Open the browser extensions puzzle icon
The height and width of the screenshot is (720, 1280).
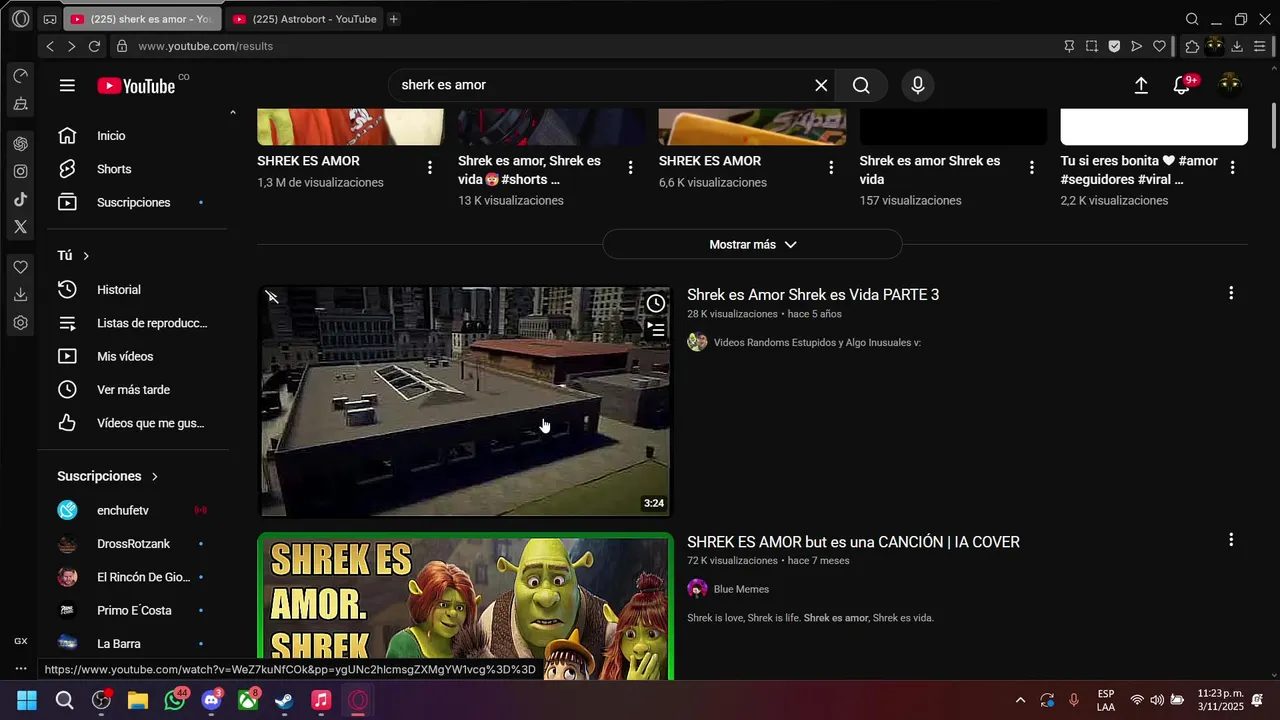point(1192,46)
